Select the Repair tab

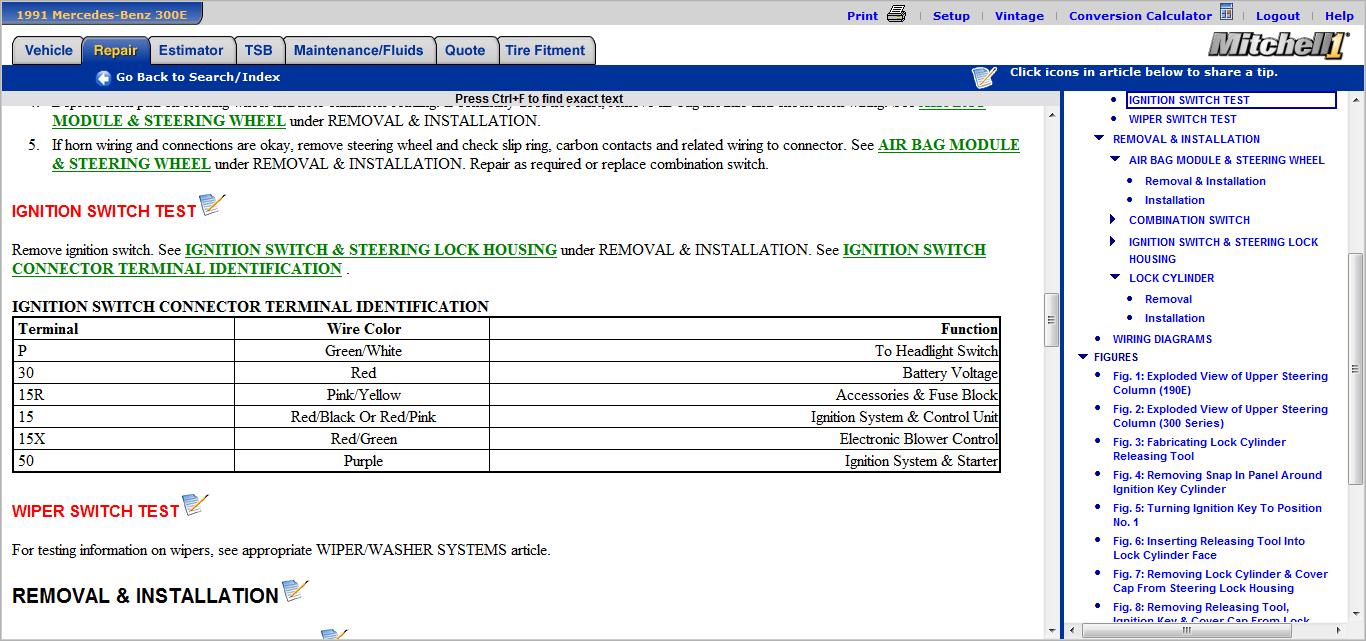(x=116, y=51)
